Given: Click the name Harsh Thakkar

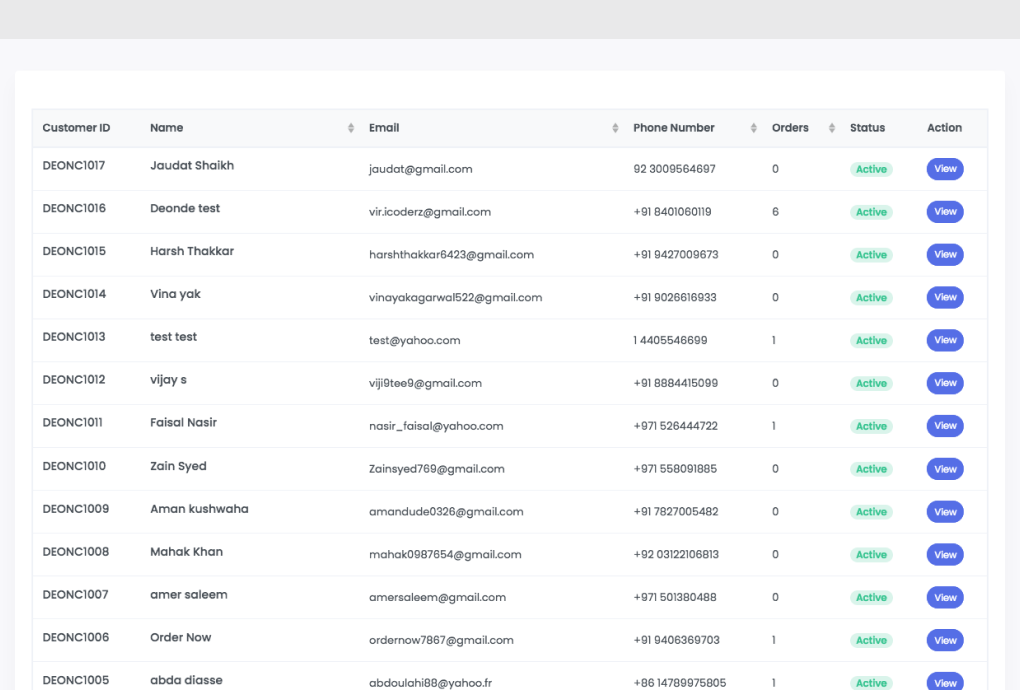Looking at the screenshot, I should click(192, 251).
